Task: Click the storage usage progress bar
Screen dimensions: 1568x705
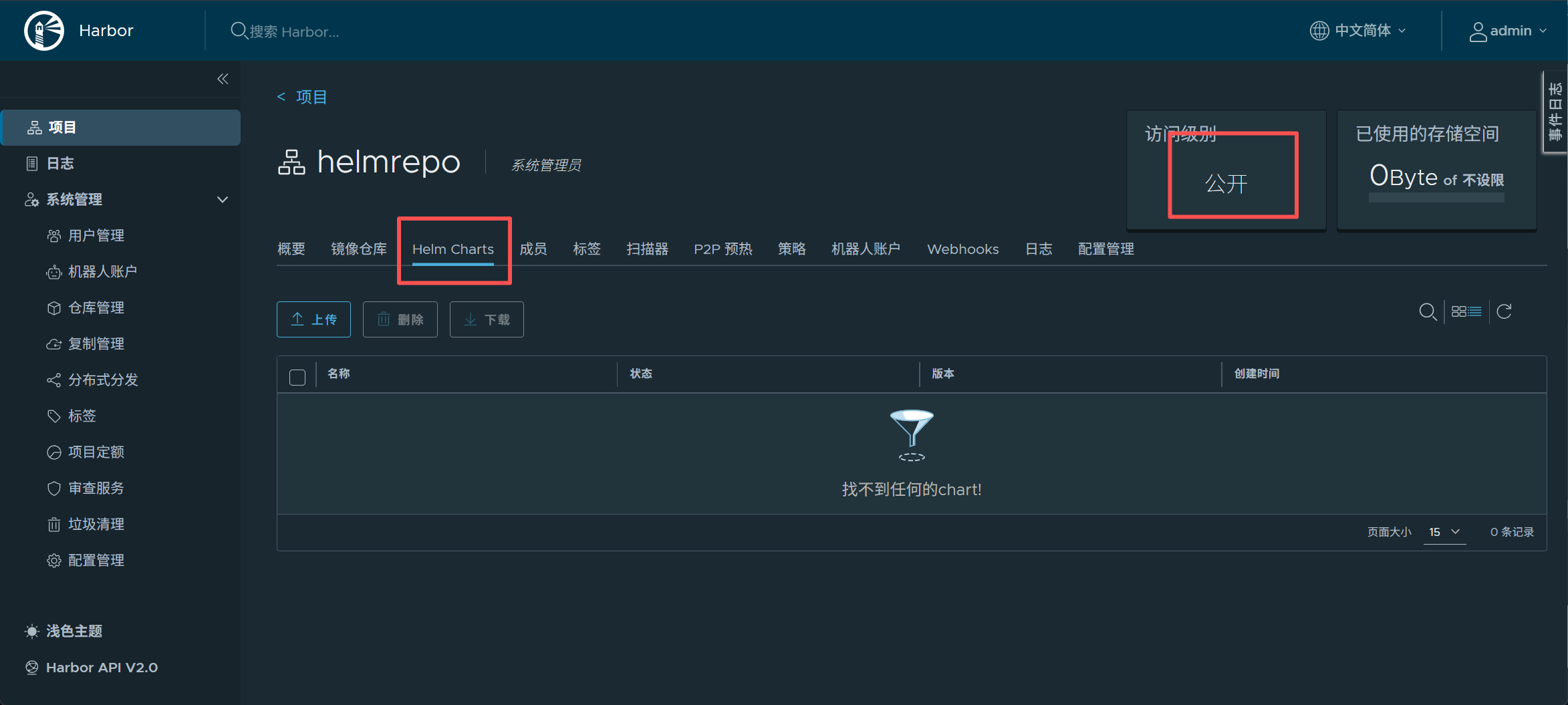Action: pos(1436,198)
